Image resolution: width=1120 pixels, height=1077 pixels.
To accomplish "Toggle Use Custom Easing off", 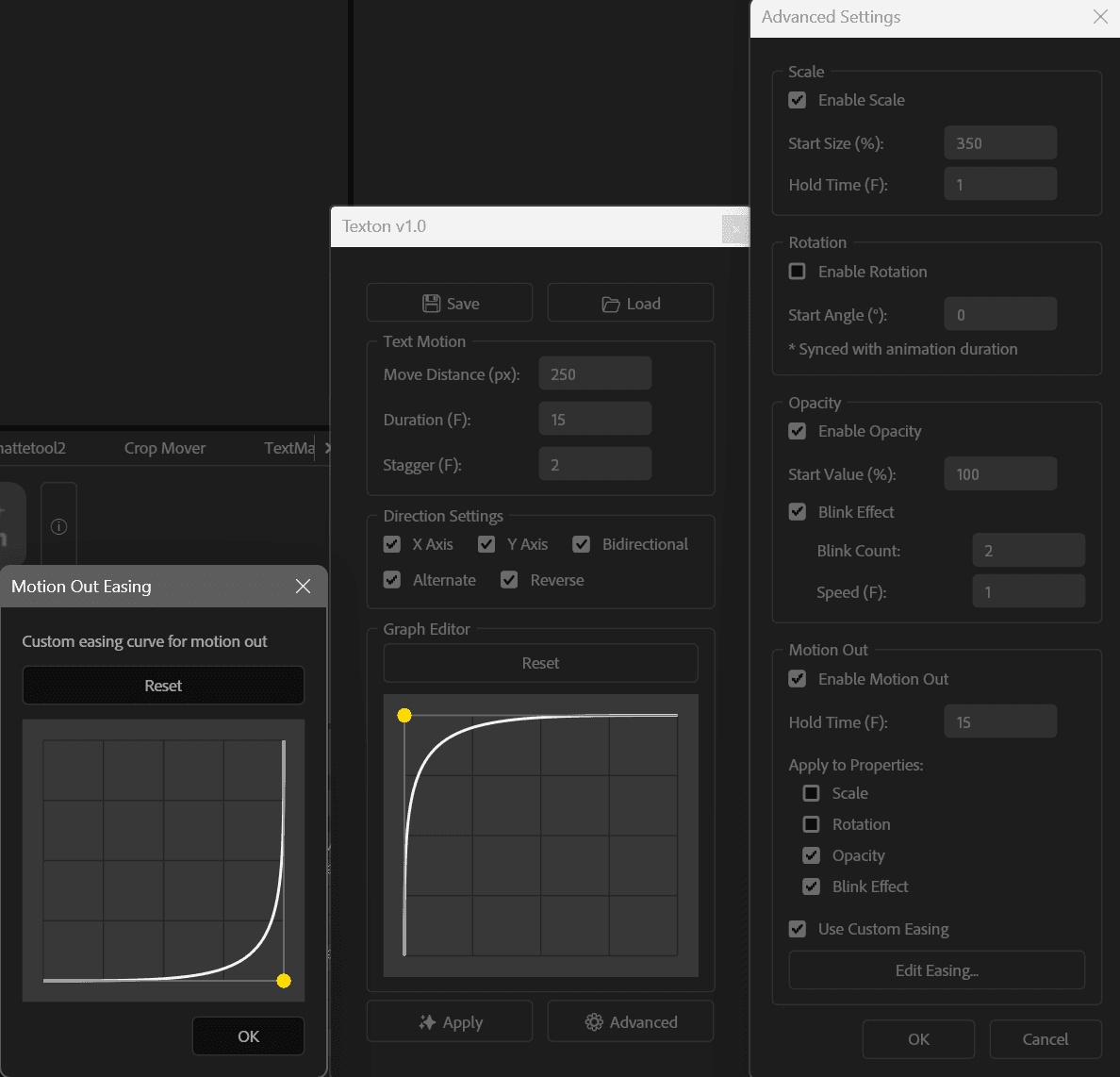I will click(797, 929).
